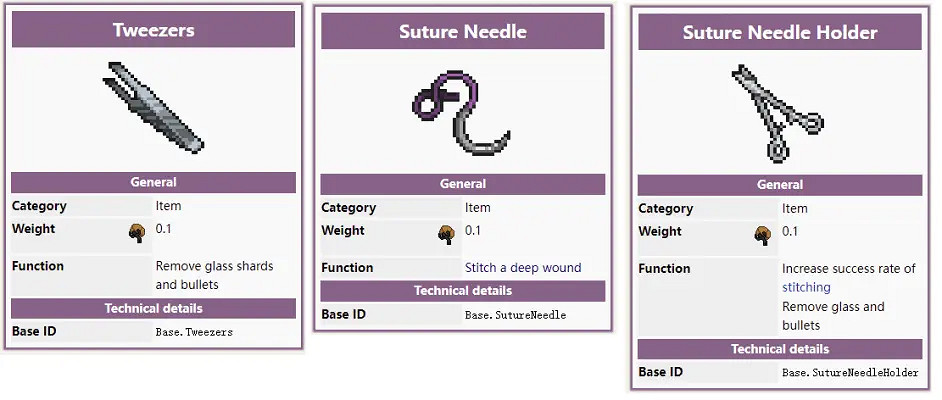Click the weight icon in Tweezers card
The image size is (942, 400).
coord(136,233)
